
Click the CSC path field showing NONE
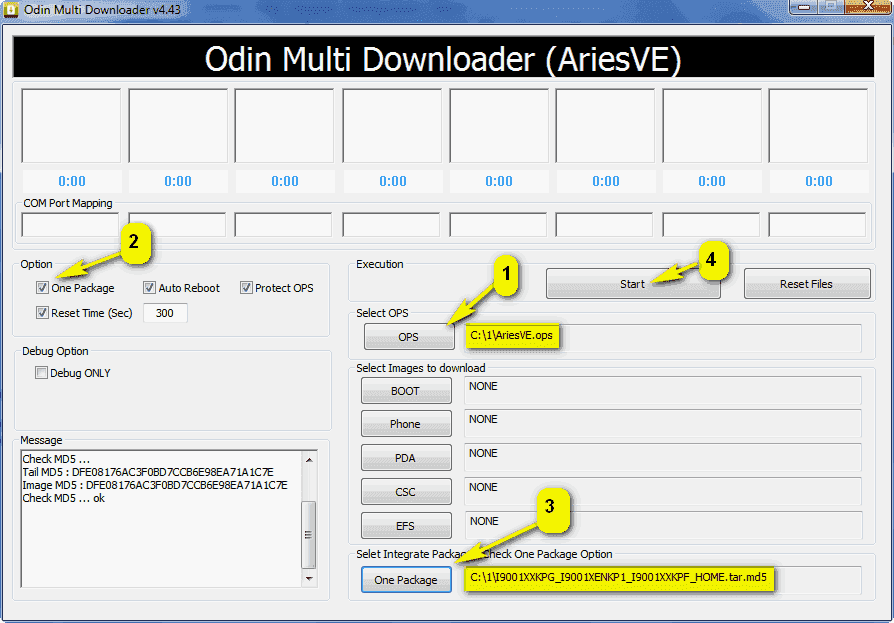663,492
